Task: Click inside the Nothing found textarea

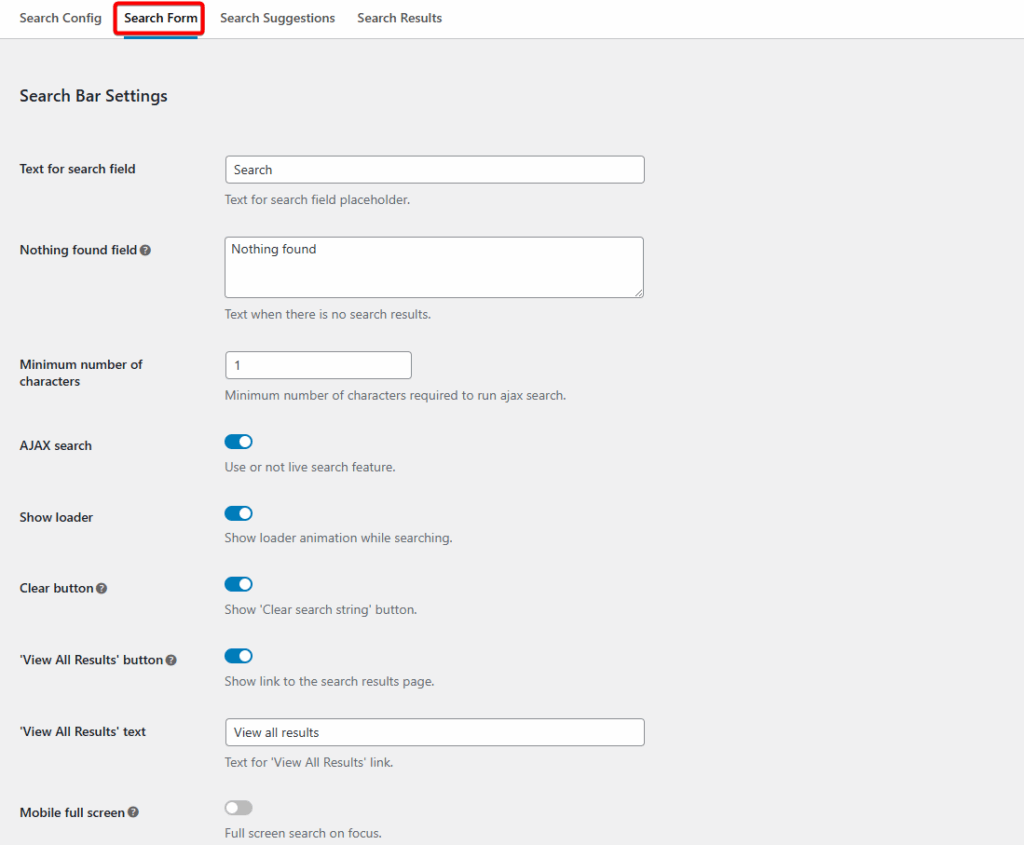Action: coord(434,267)
